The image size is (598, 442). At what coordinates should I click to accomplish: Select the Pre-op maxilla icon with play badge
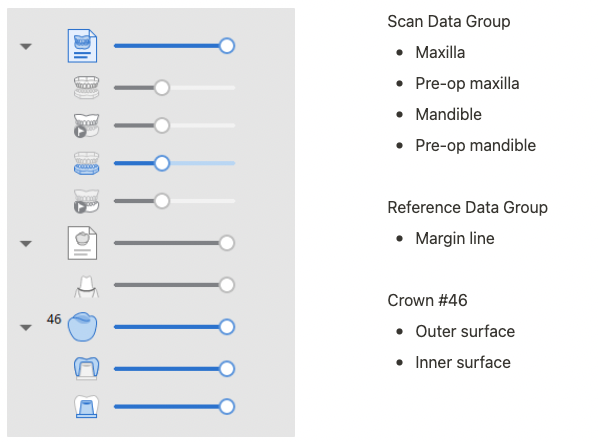coord(87,125)
